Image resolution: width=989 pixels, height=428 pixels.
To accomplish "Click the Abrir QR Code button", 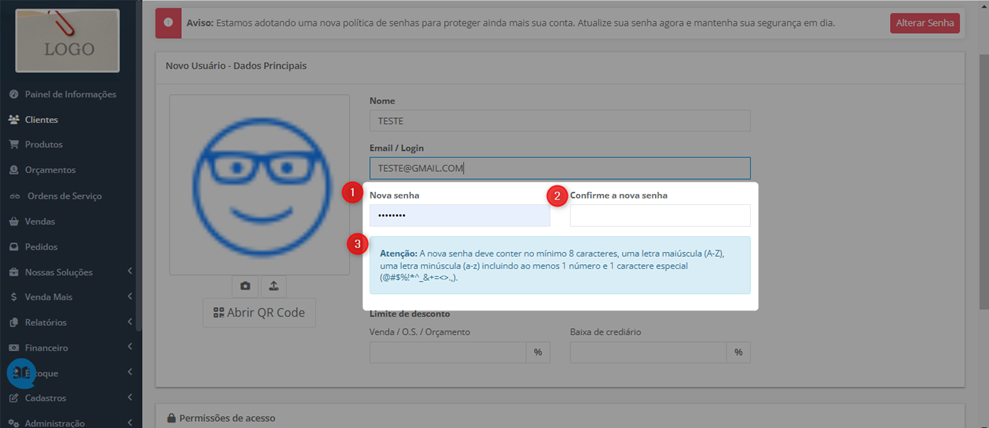I will pos(259,313).
